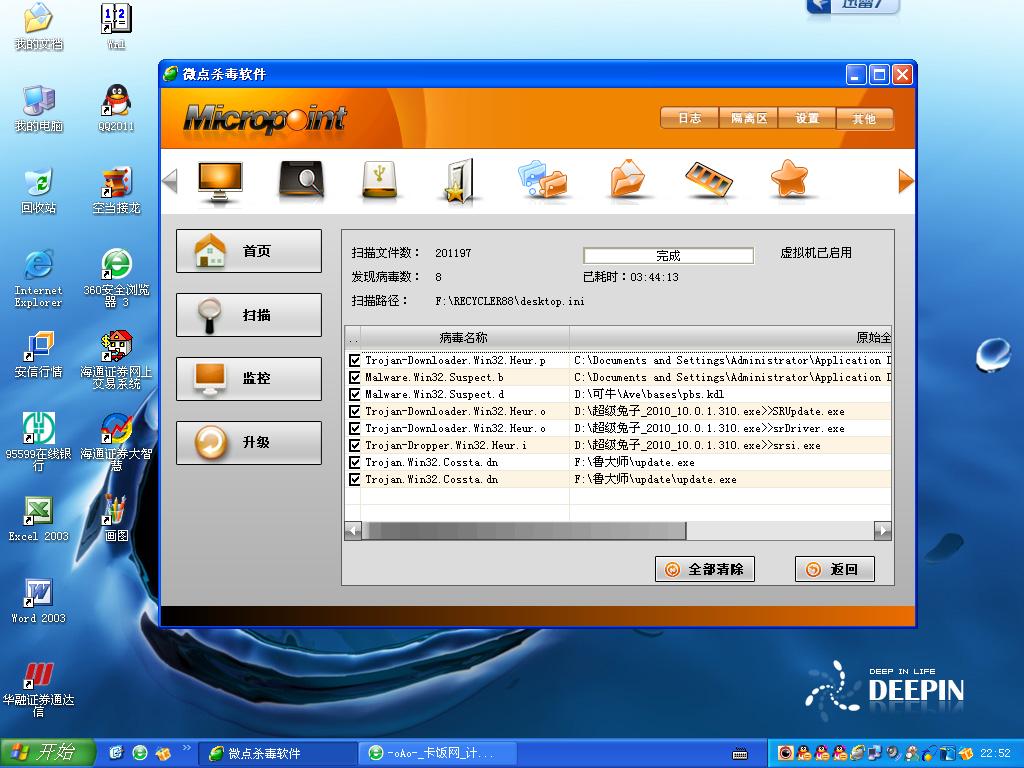The width and height of the screenshot is (1024, 768).
Task: Click the results list scroll-left arrow
Action: click(353, 530)
